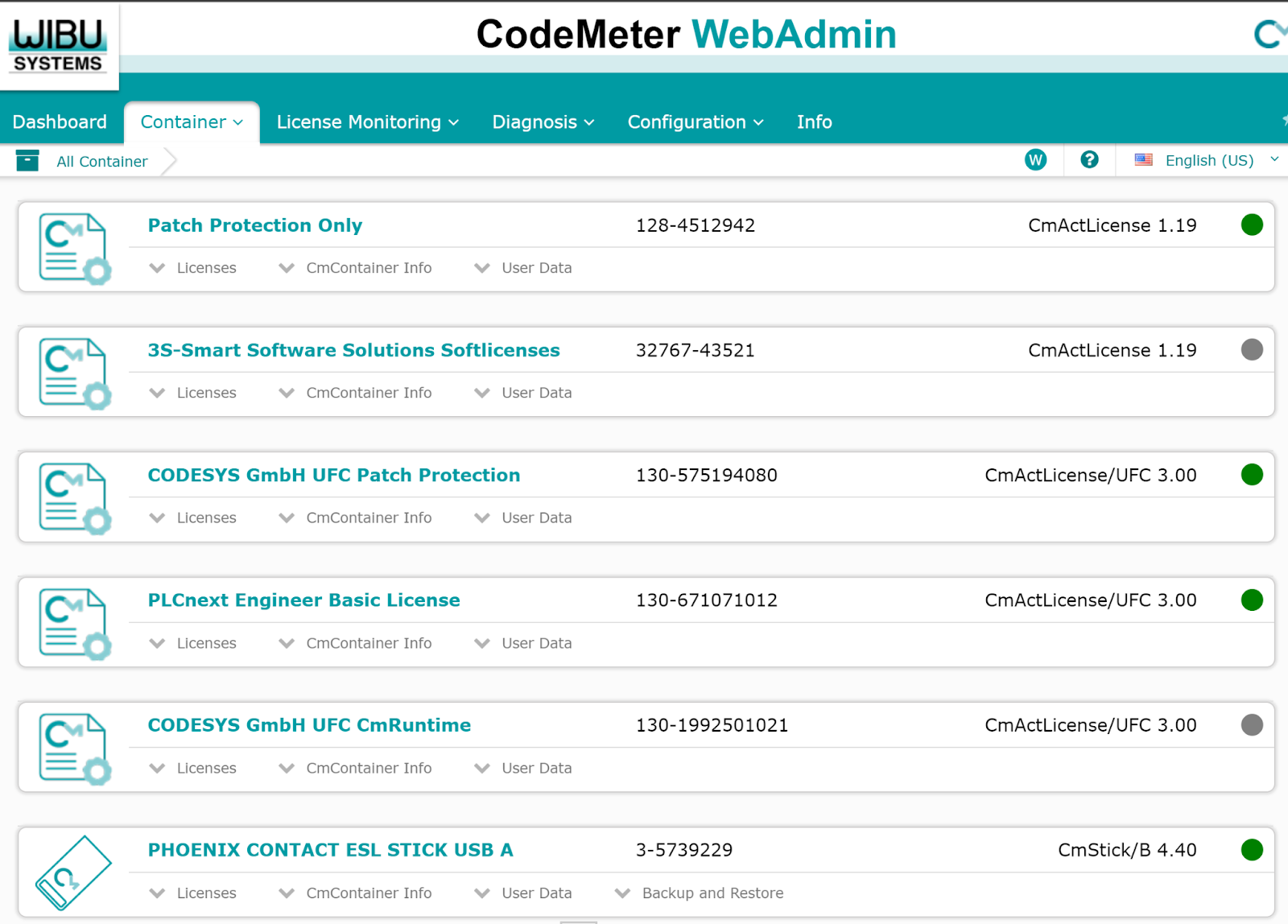Click the CODESYS UFC Patch Protection container icon

tap(74, 497)
